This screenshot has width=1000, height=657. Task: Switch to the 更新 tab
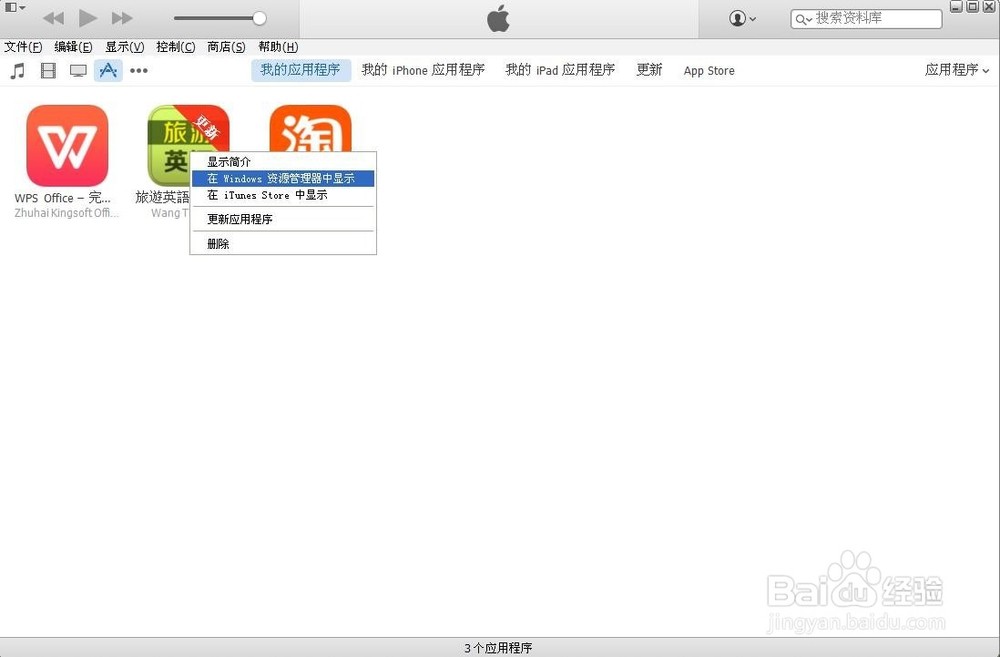648,70
